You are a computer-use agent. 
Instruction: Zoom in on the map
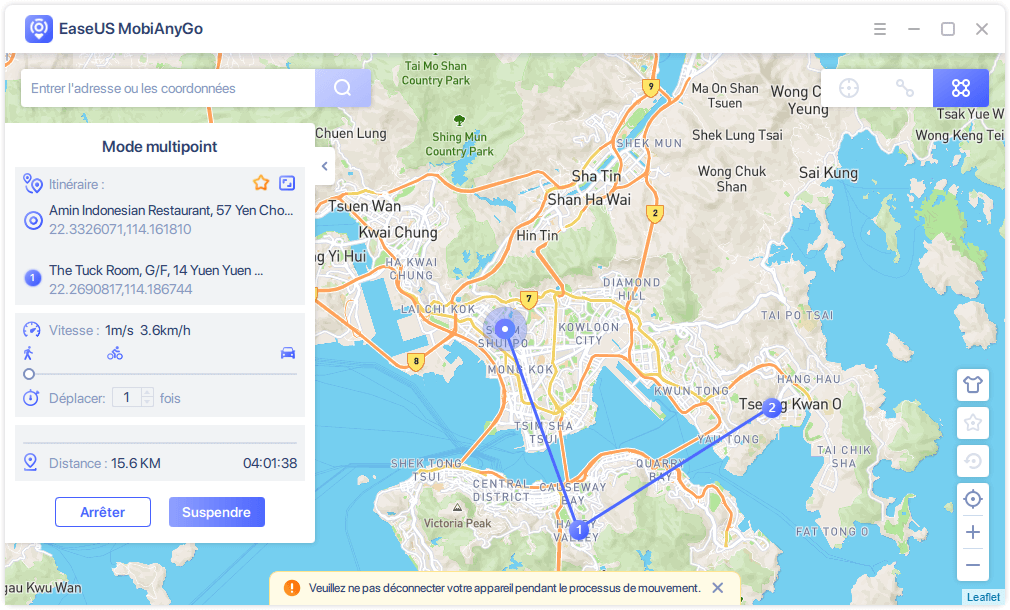972,532
